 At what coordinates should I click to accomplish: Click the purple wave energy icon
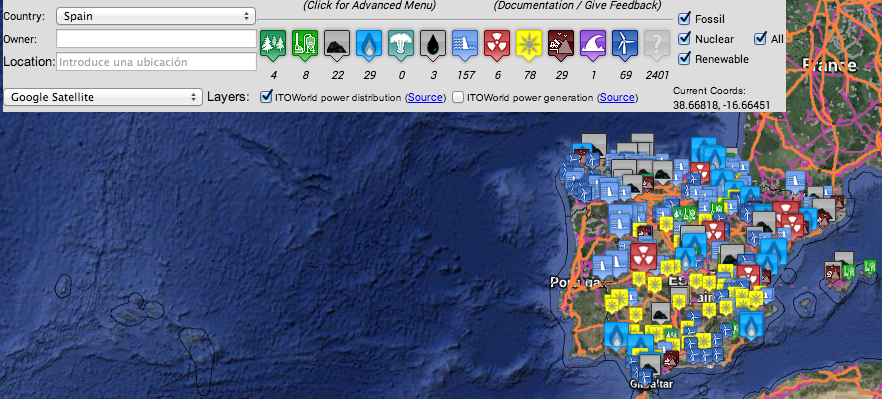tap(593, 44)
